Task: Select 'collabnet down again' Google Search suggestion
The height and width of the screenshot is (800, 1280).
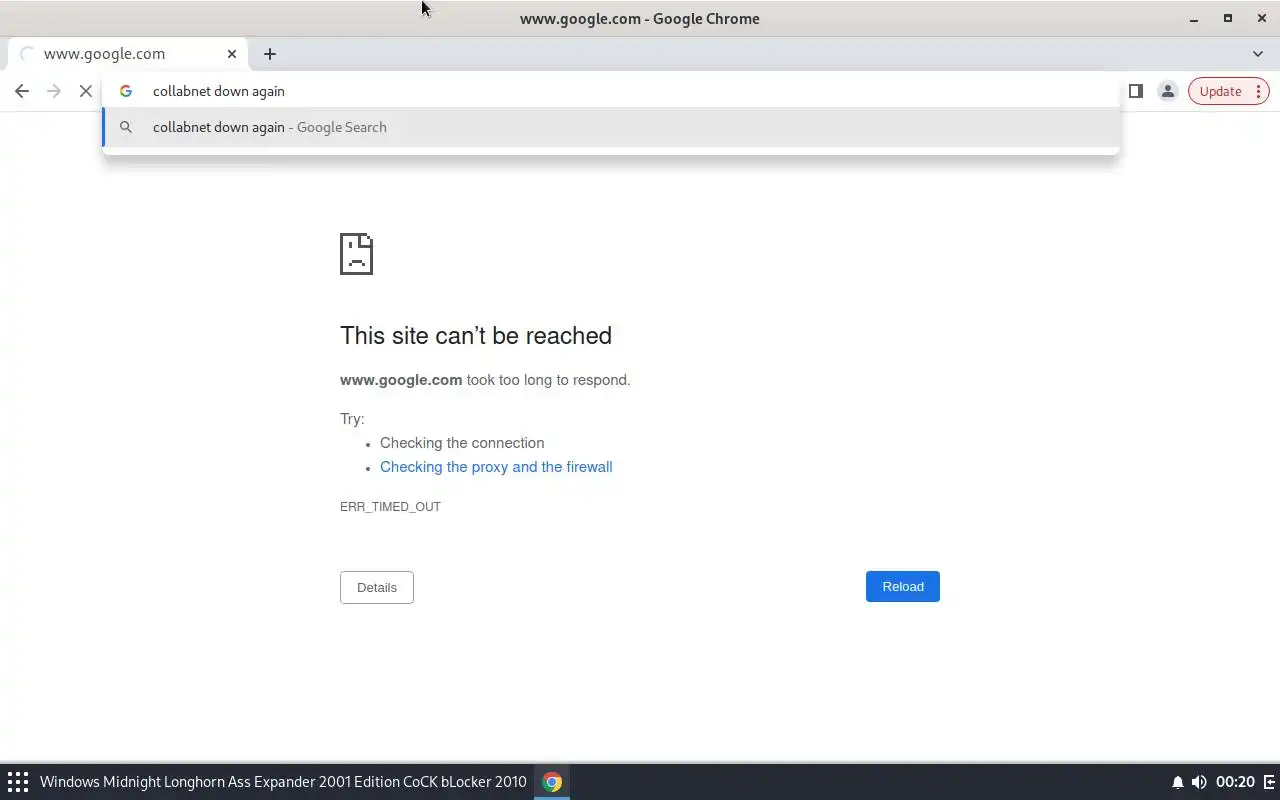Action: pyautogui.click(x=611, y=127)
